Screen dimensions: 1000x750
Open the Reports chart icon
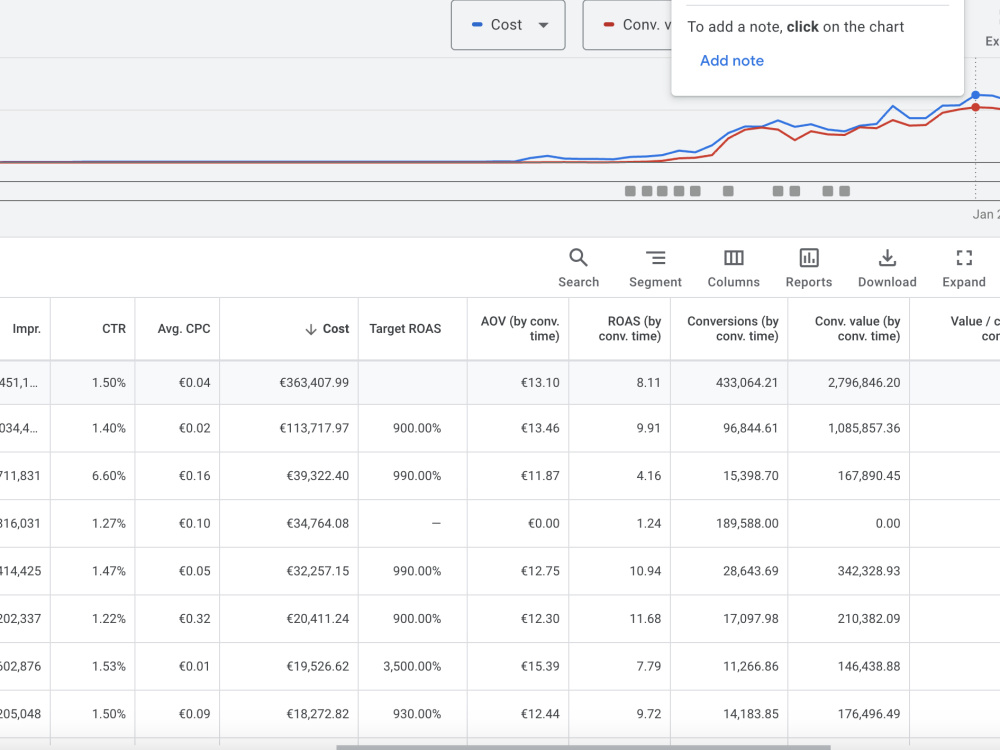coord(809,258)
